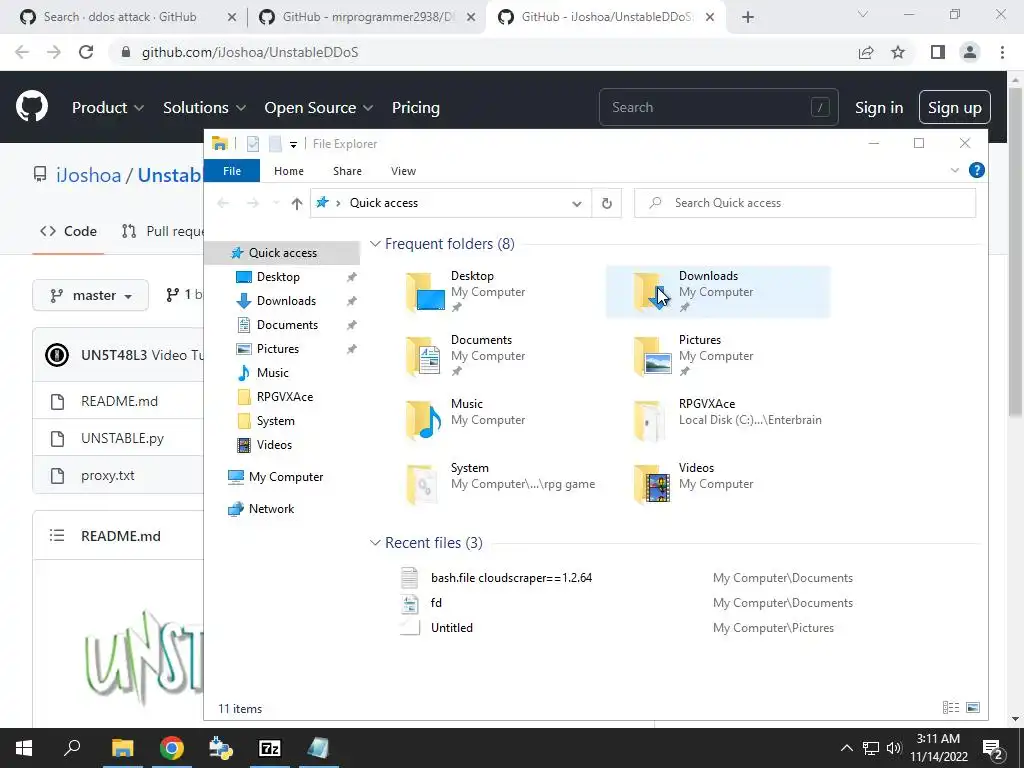Click the Up arrow in File Explorer
The image size is (1024, 768).
(296, 203)
